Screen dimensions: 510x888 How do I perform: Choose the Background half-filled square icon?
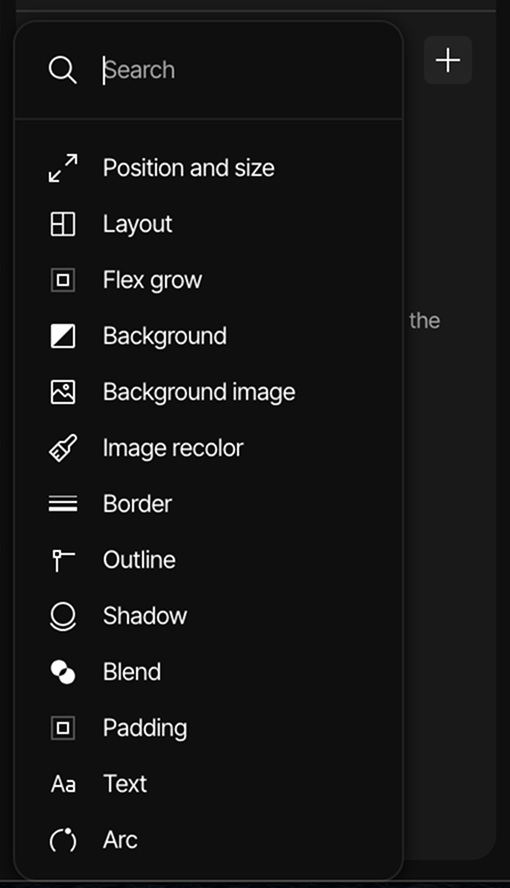pyautogui.click(x=63, y=336)
